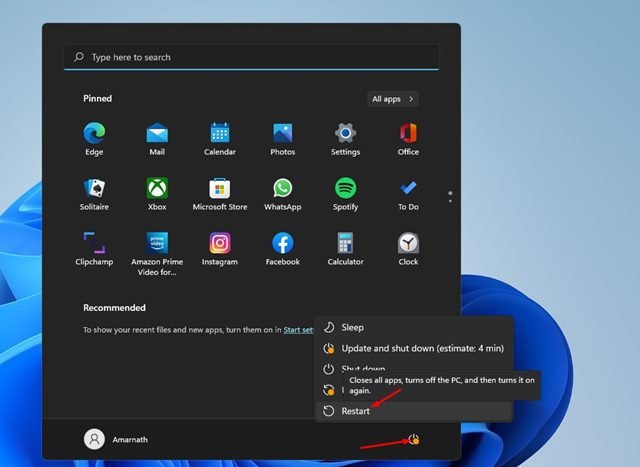Expand the All apps list
This screenshot has height=467, width=640.
pyautogui.click(x=393, y=99)
